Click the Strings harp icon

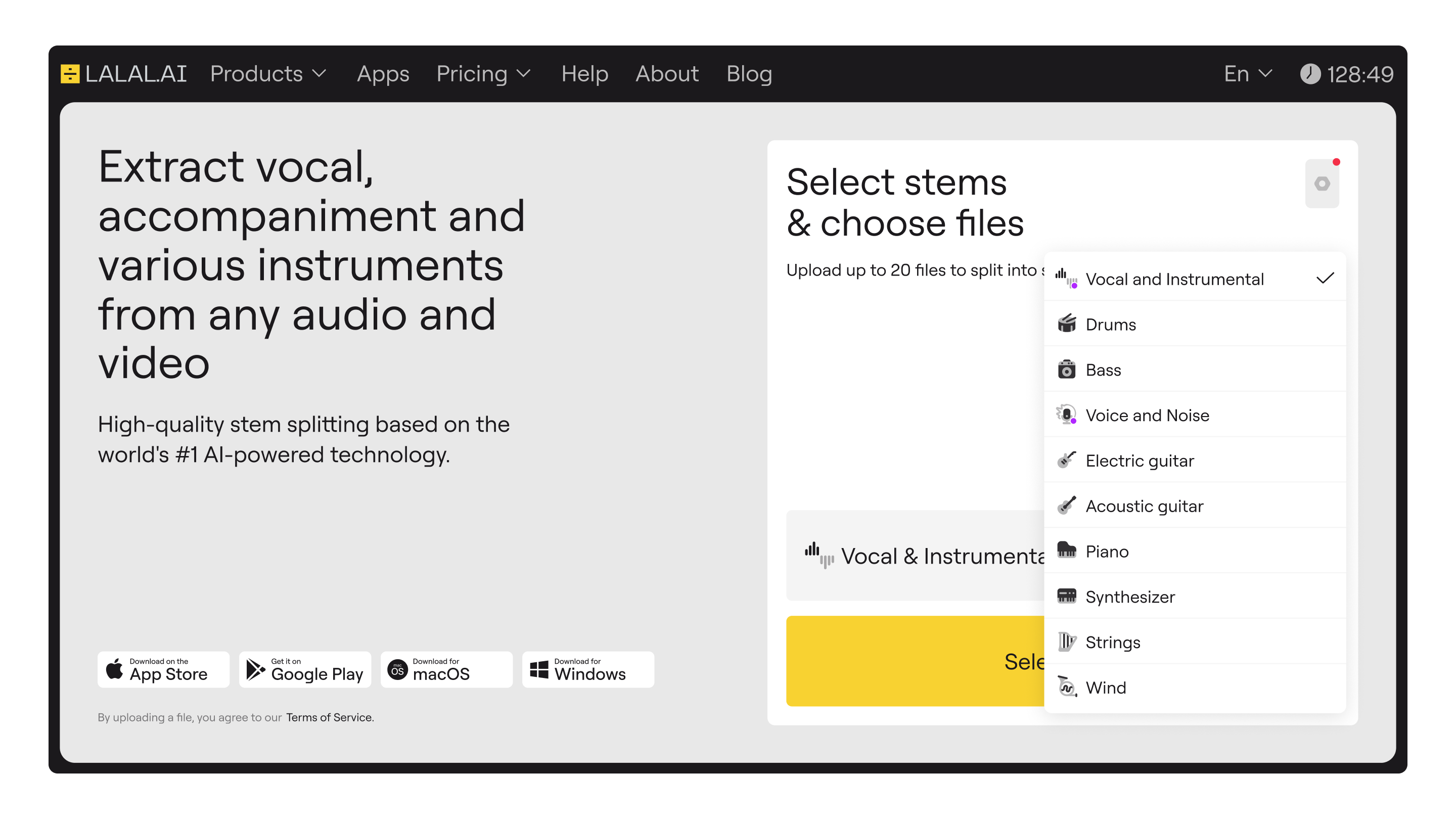pos(1067,642)
